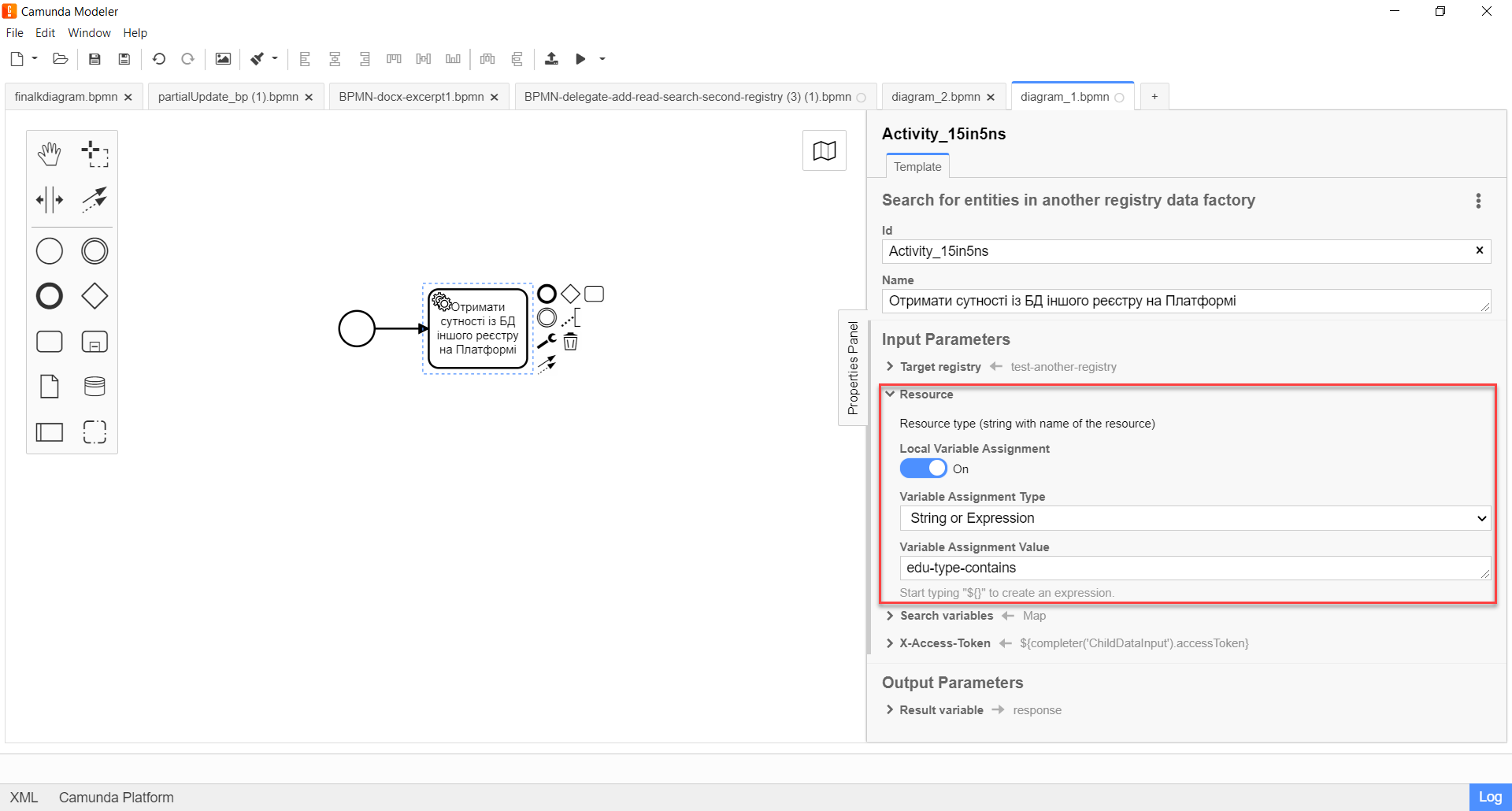The width and height of the screenshot is (1512, 811).
Task: Turn off Local Variable Assignment switch
Action: (x=923, y=468)
